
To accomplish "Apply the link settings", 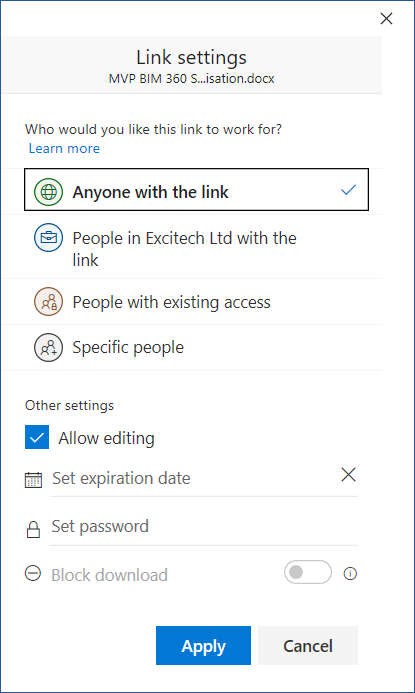I will [203, 645].
